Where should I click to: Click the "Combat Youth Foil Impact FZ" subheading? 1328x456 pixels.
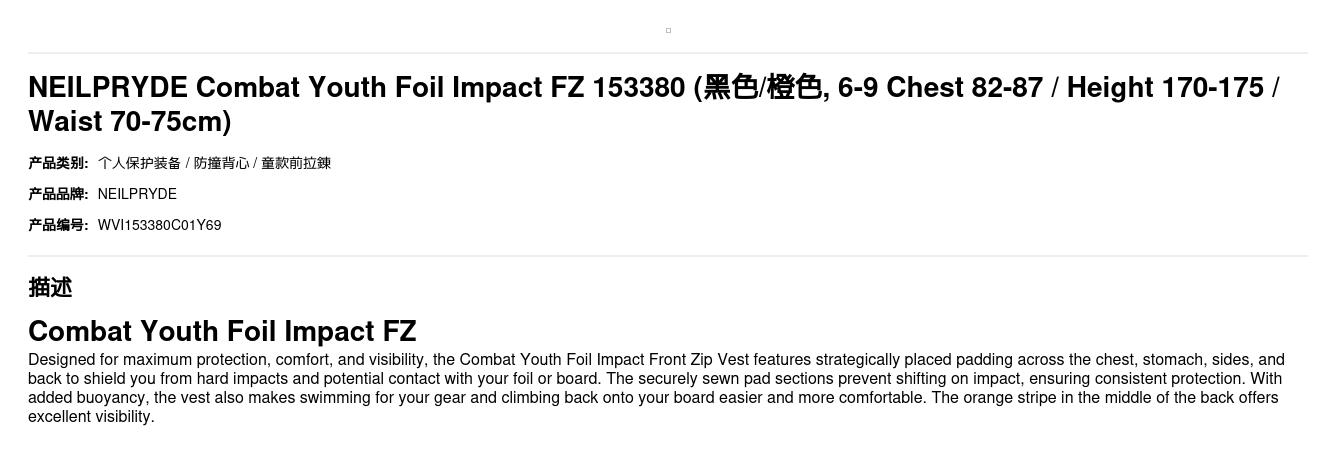click(222, 331)
